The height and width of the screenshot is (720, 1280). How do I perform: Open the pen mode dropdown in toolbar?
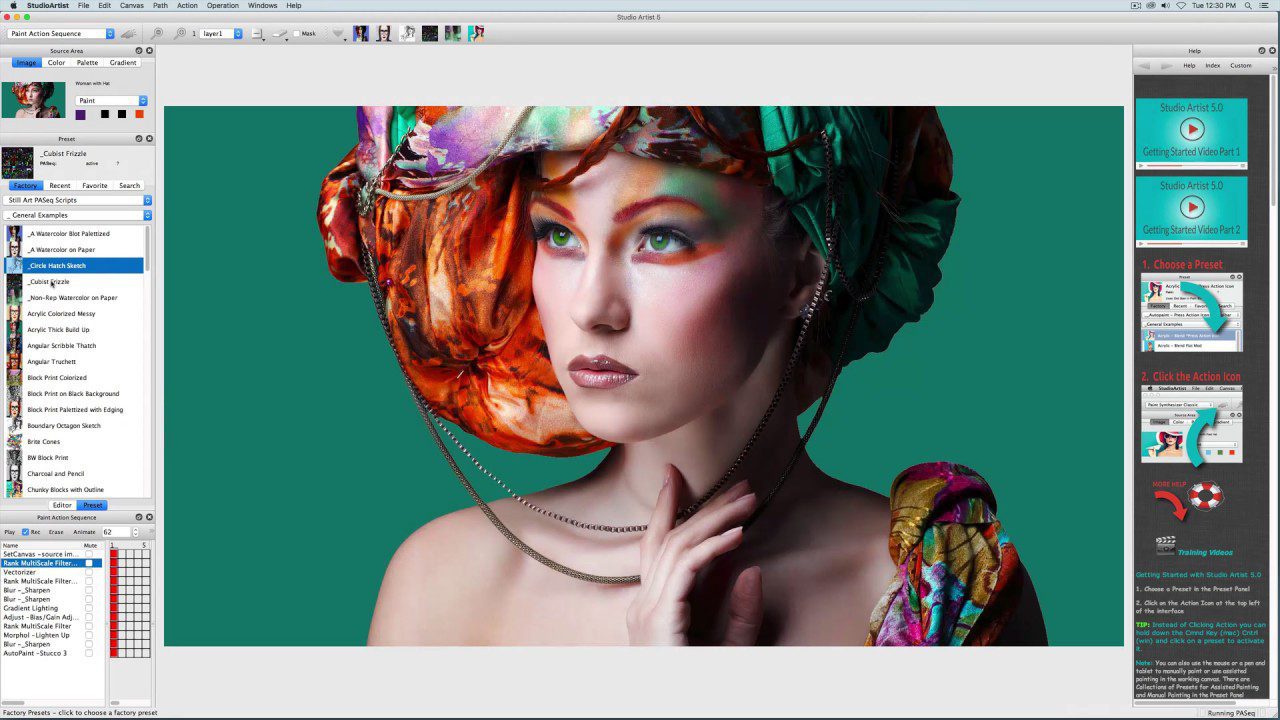(x=259, y=34)
